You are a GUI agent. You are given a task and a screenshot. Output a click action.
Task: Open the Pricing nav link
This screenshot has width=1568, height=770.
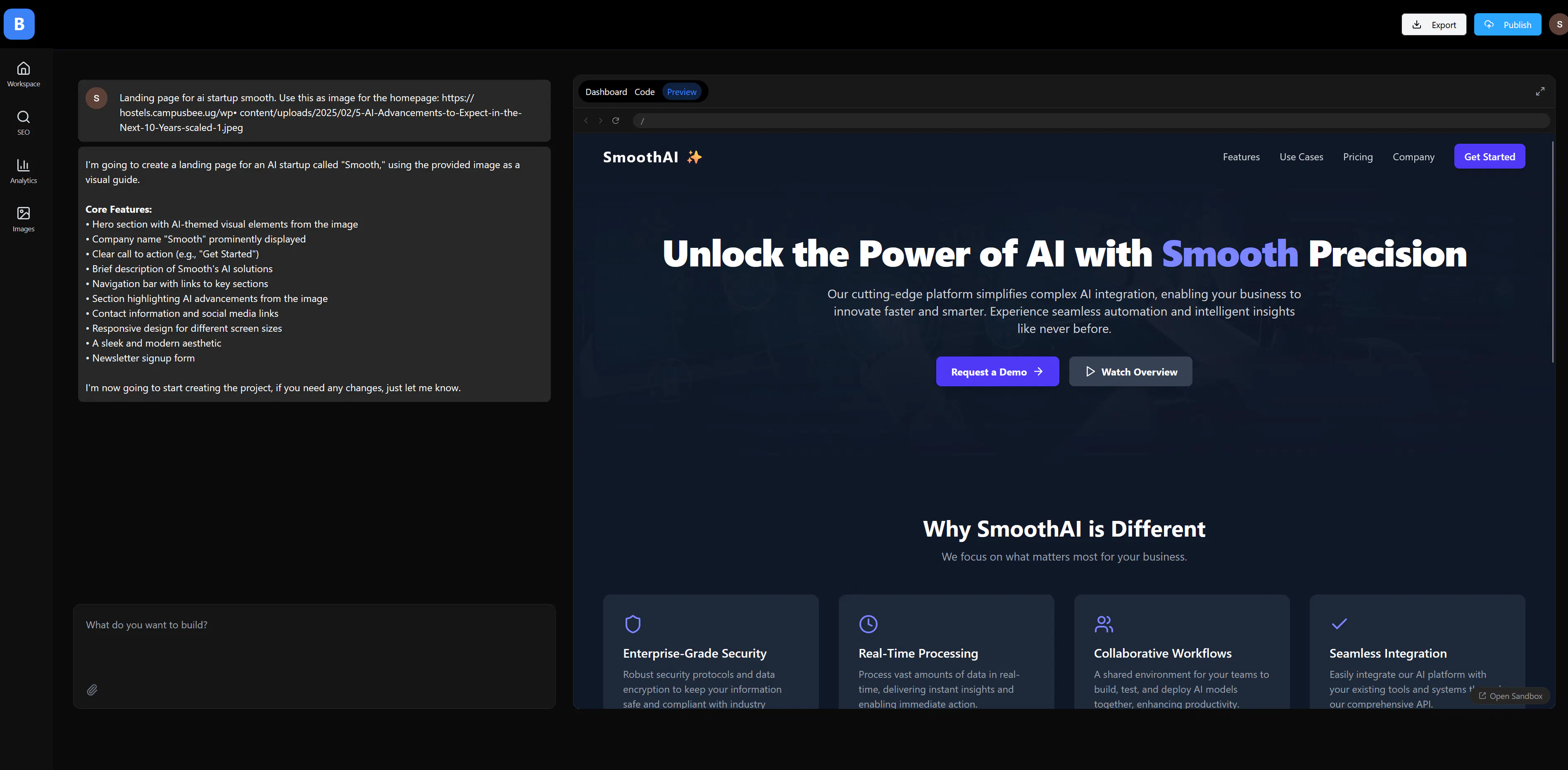(1358, 157)
